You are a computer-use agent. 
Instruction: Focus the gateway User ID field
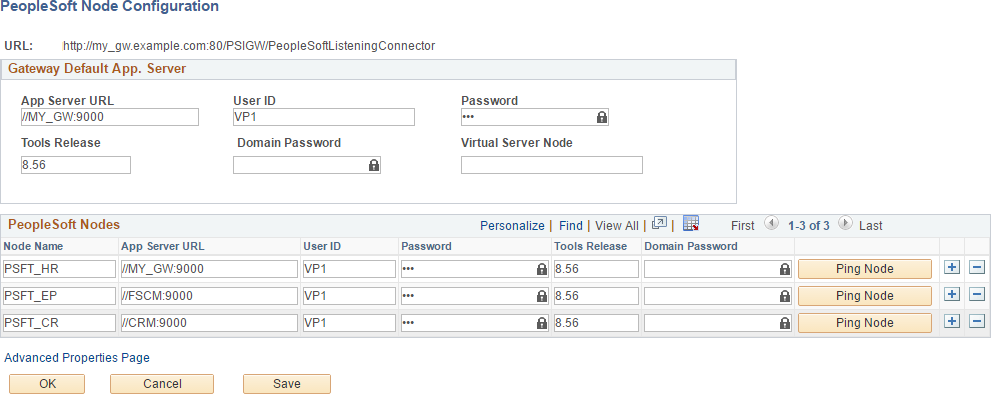324,117
